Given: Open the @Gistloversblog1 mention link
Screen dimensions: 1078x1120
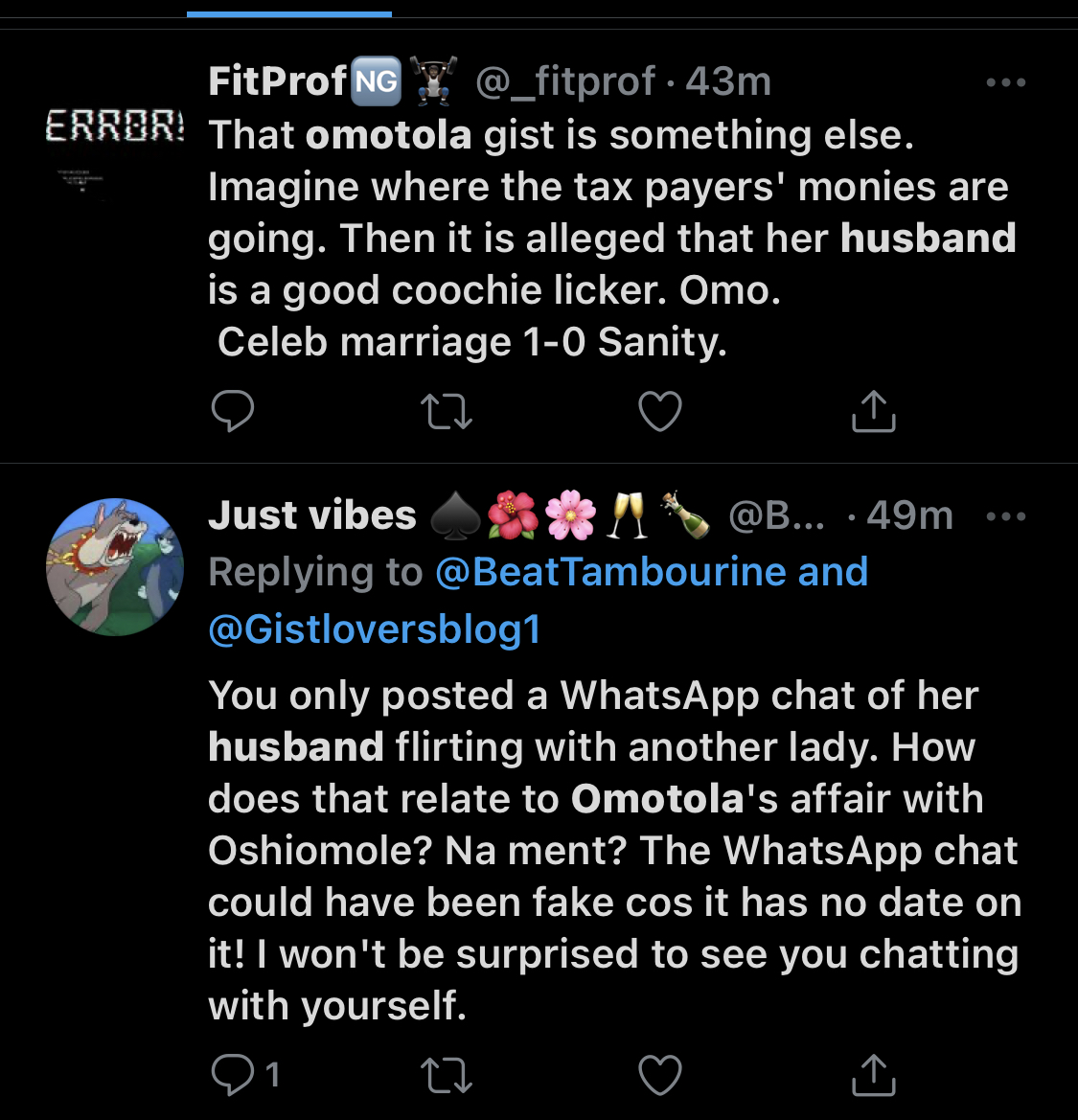Looking at the screenshot, I should [375, 629].
